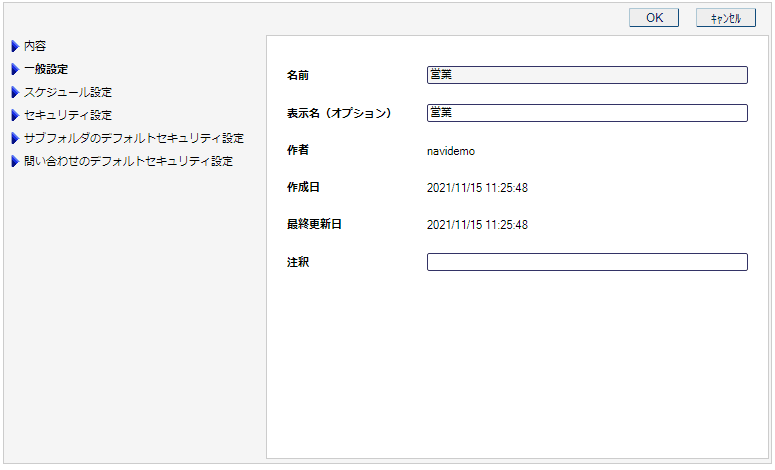Screen dimensions: 775x470
Task: Focus the 名前 text field
Action: (587, 75)
